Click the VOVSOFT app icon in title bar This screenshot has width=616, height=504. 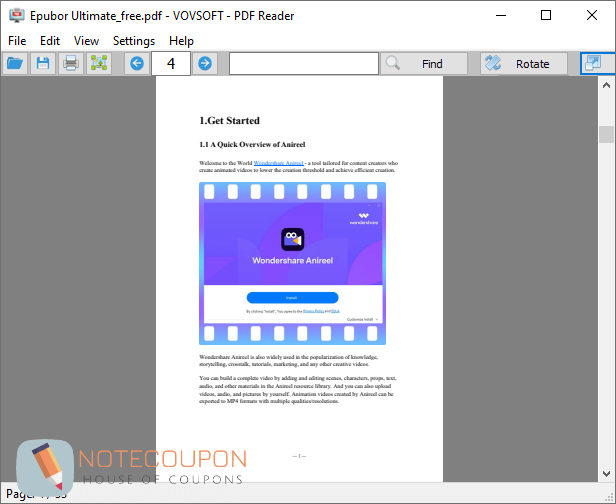click(17, 15)
